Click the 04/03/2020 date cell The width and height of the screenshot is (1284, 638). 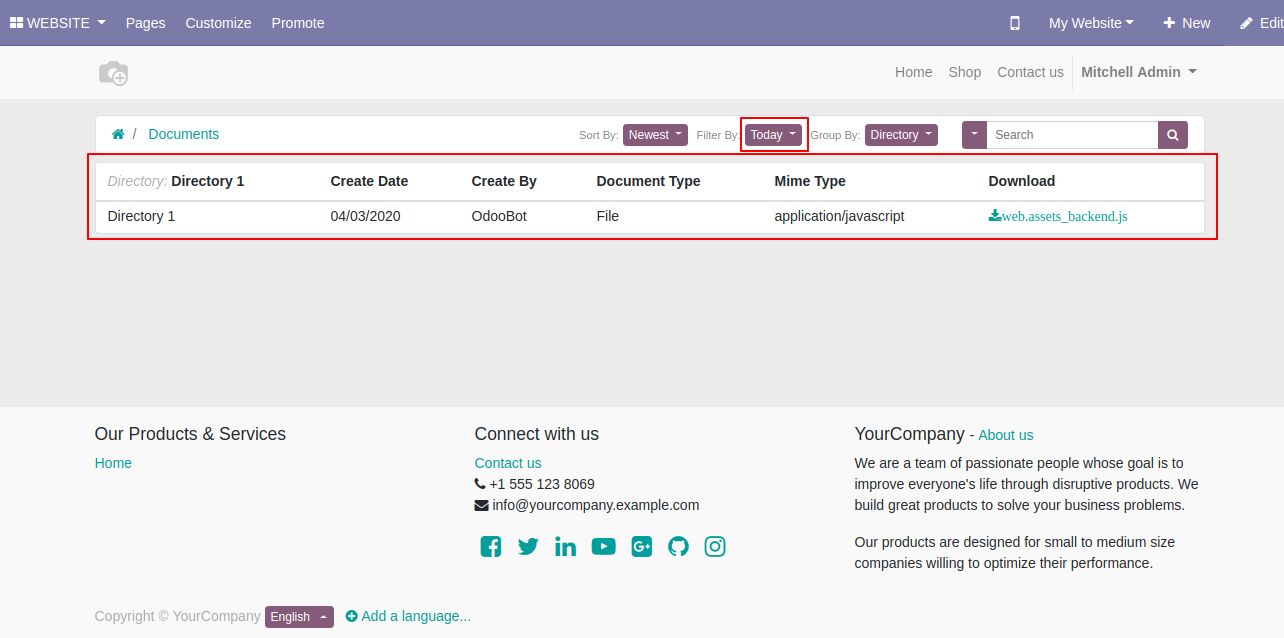point(366,216)
